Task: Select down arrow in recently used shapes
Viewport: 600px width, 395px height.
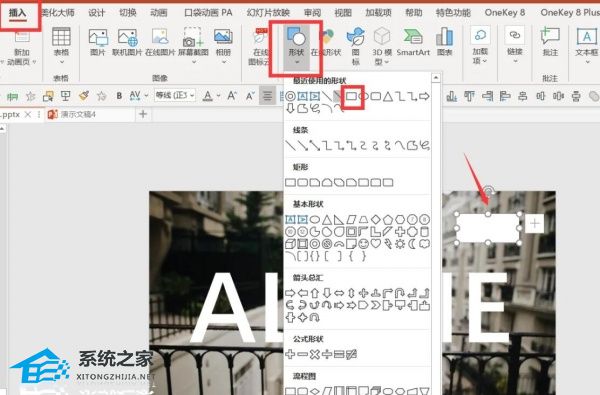Action: [290, 108]
